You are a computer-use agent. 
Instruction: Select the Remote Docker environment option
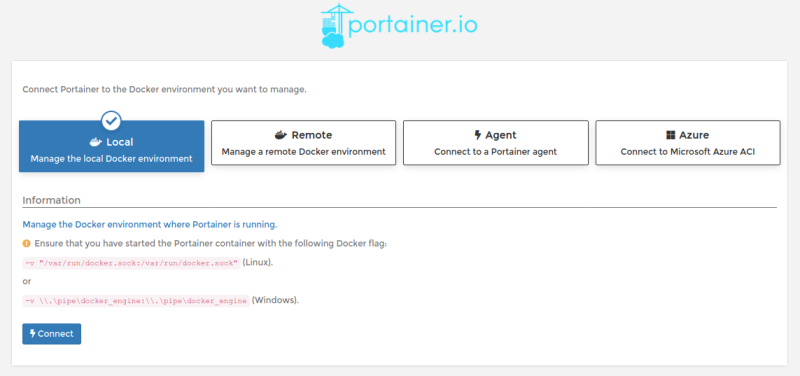(x=304, y=143)
